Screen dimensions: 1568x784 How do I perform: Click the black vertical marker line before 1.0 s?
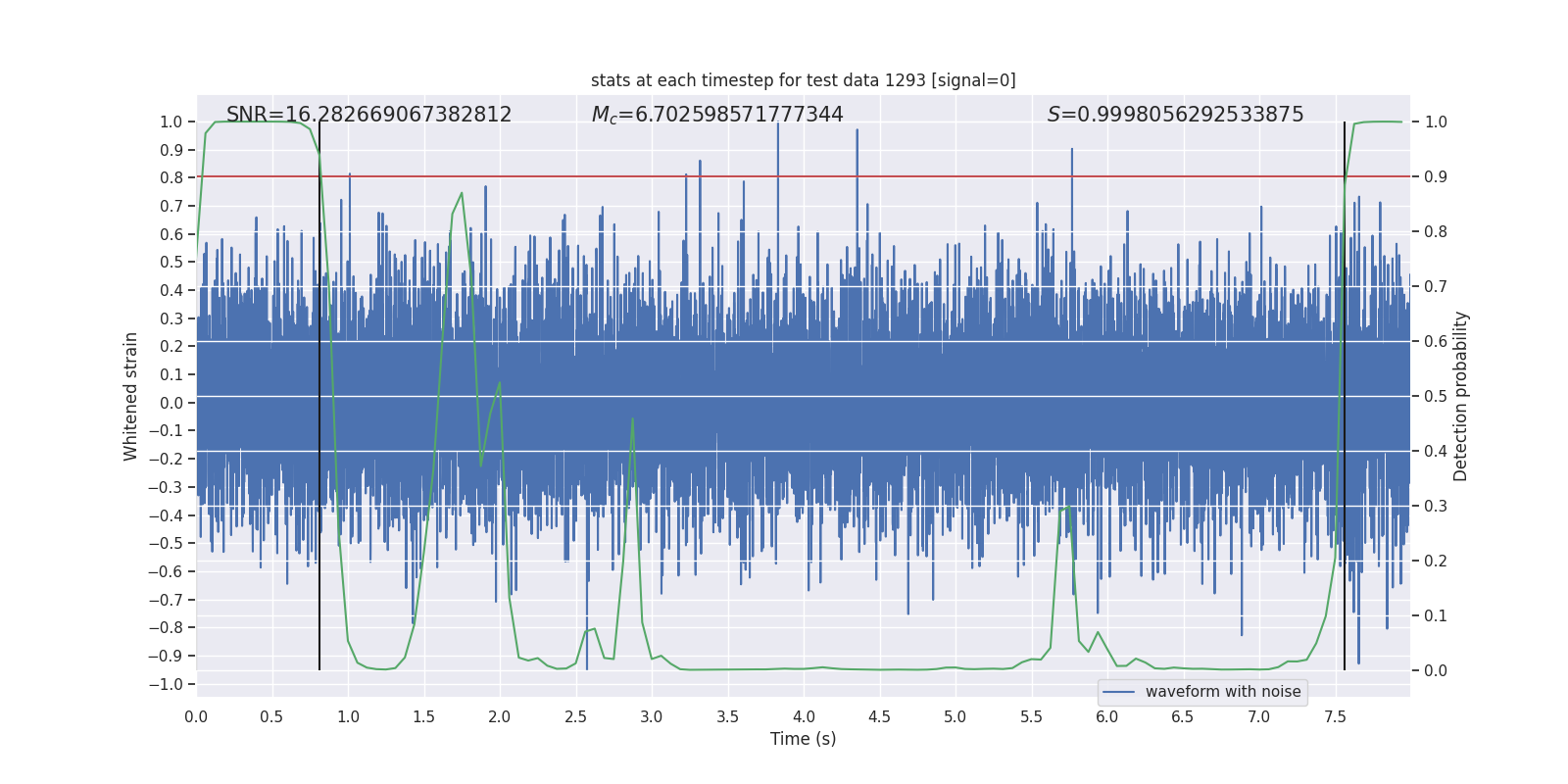[319, 396]
